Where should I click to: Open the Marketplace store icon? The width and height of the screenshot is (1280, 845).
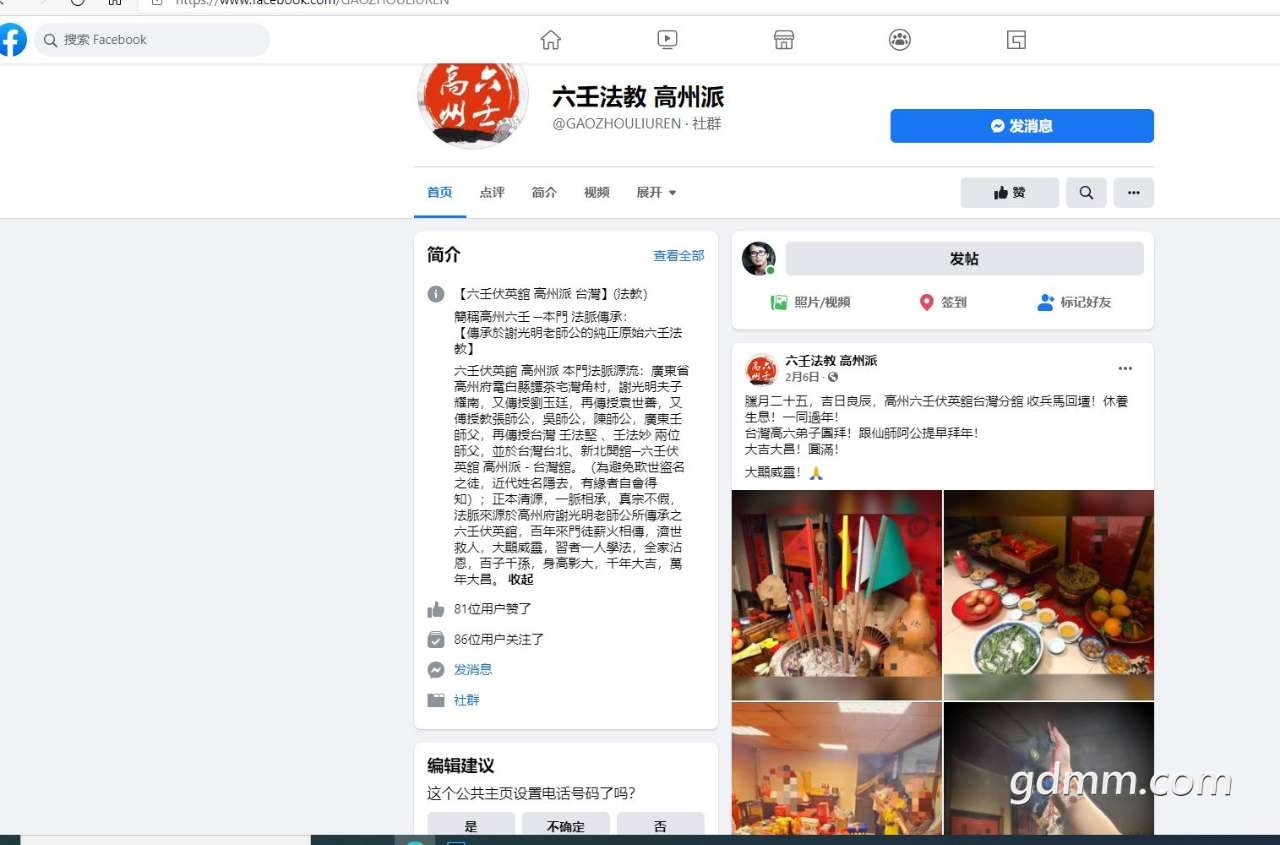click(x=784, y=40)
